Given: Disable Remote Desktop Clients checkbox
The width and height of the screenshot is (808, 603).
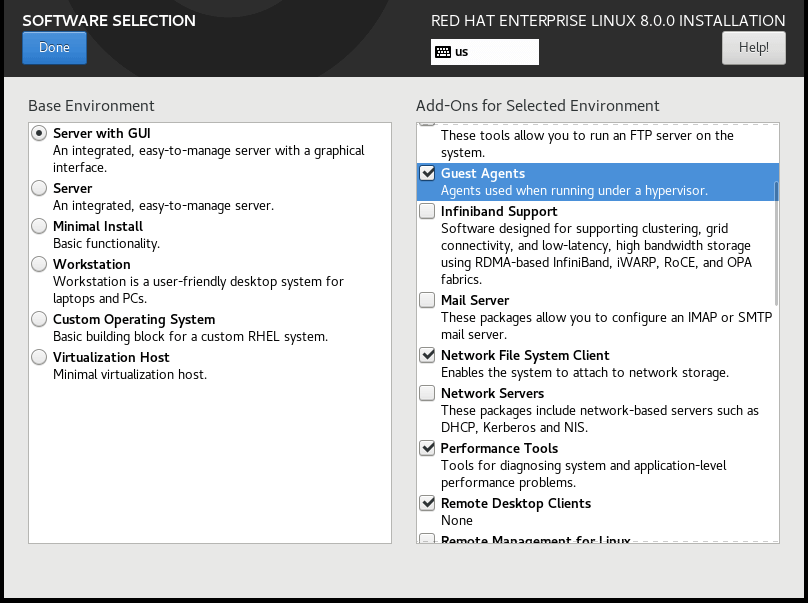Looking at the screenshot, I should point(427,503).
